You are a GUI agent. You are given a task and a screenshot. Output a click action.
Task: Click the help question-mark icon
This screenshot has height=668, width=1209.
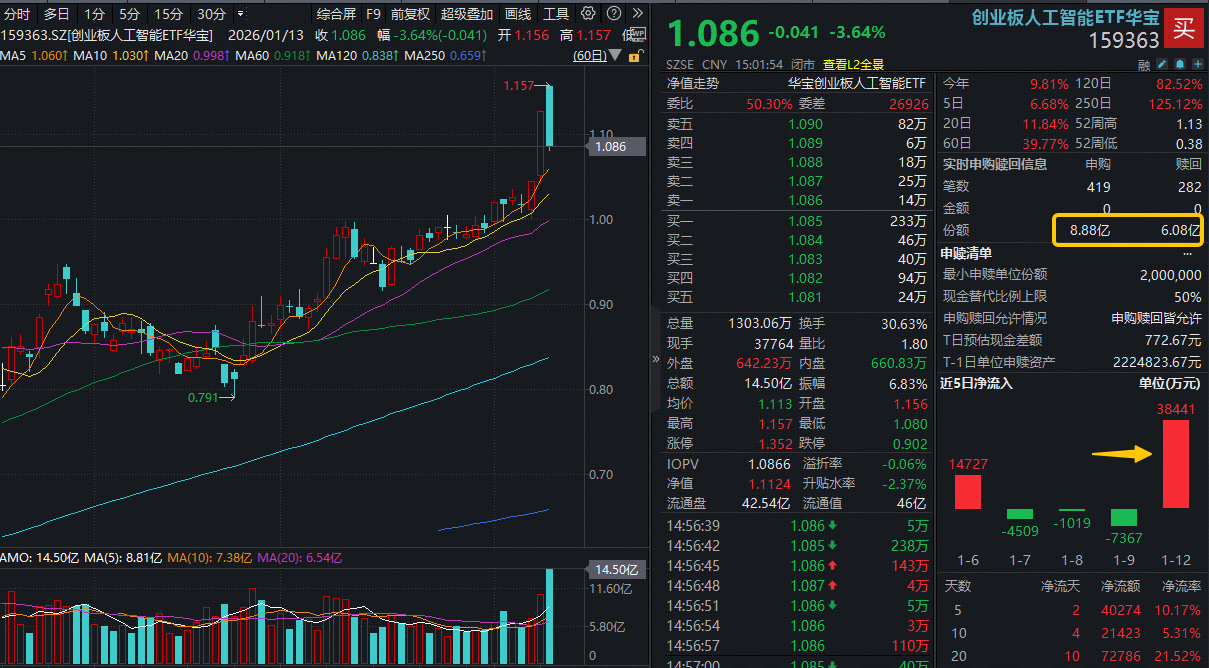(613, 13)
